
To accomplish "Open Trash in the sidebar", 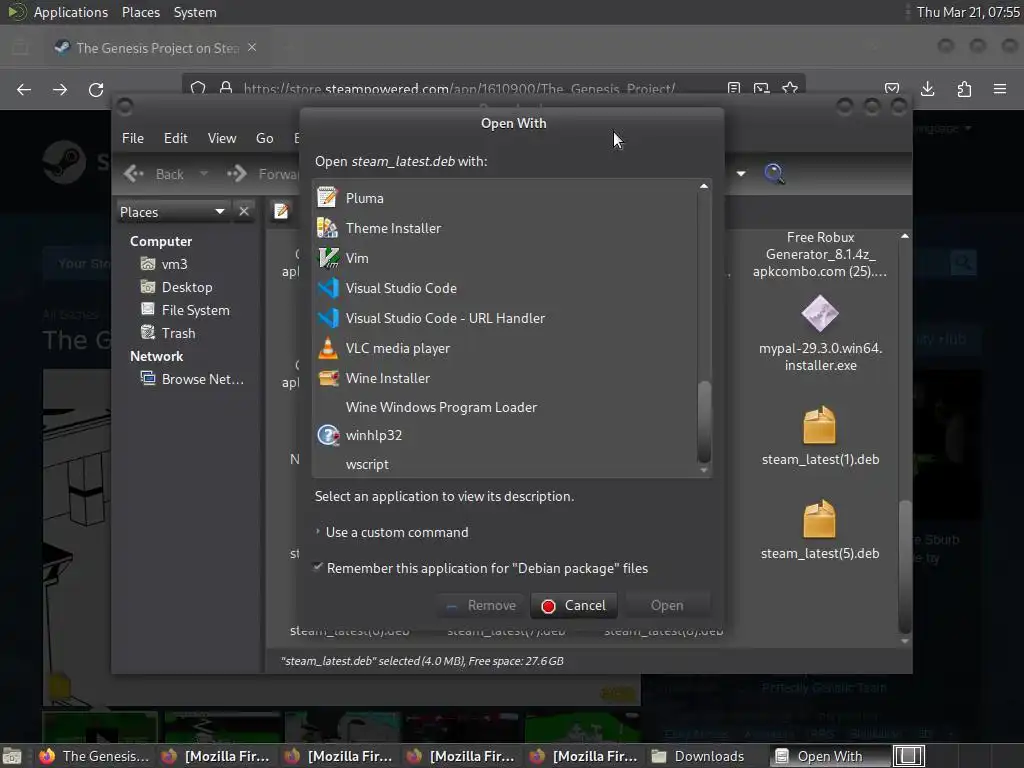I will pyautogui.click(x=178, y=333).
